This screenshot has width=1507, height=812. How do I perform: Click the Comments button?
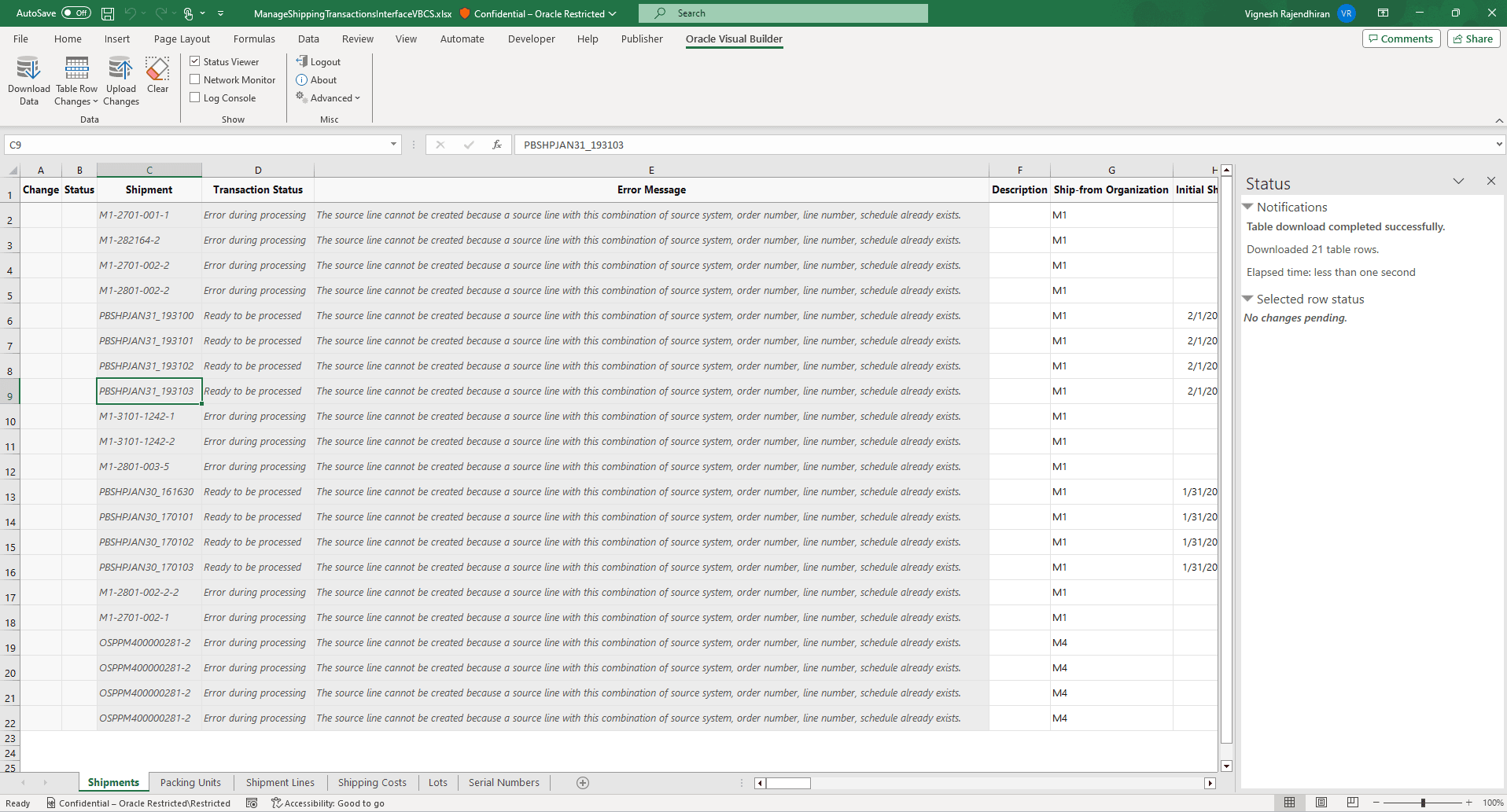coord(1400,38)
